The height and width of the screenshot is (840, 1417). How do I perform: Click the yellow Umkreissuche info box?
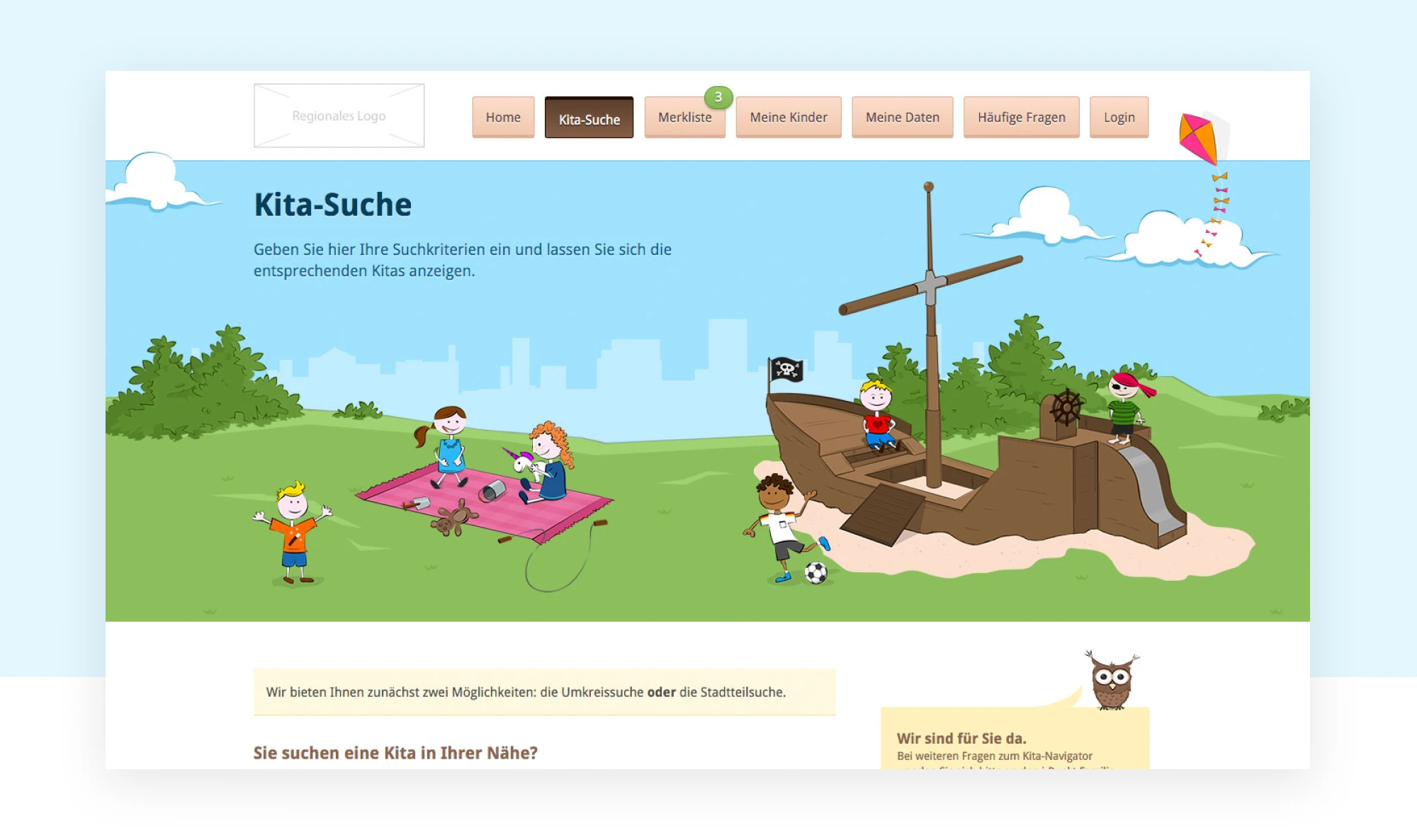pyautogui.click(x=544, y=692)
